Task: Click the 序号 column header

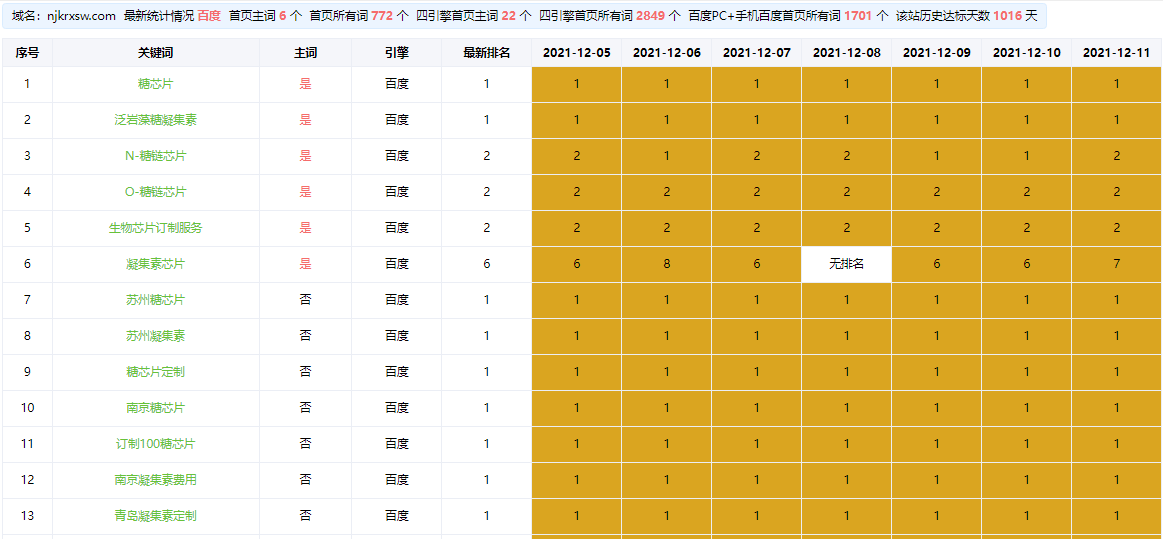Action: (x=27, y=53)
